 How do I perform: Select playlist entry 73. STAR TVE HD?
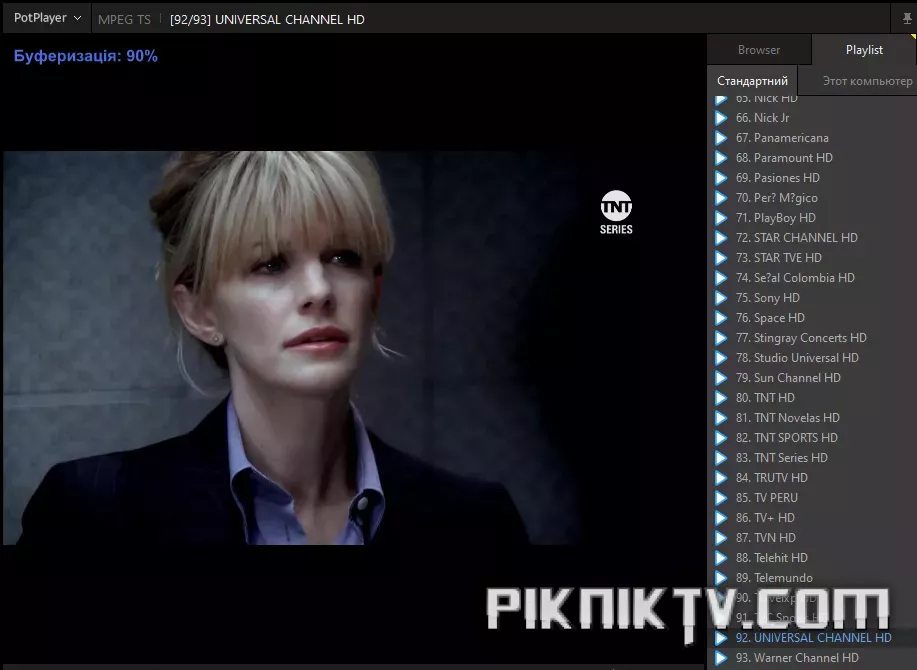812,258
